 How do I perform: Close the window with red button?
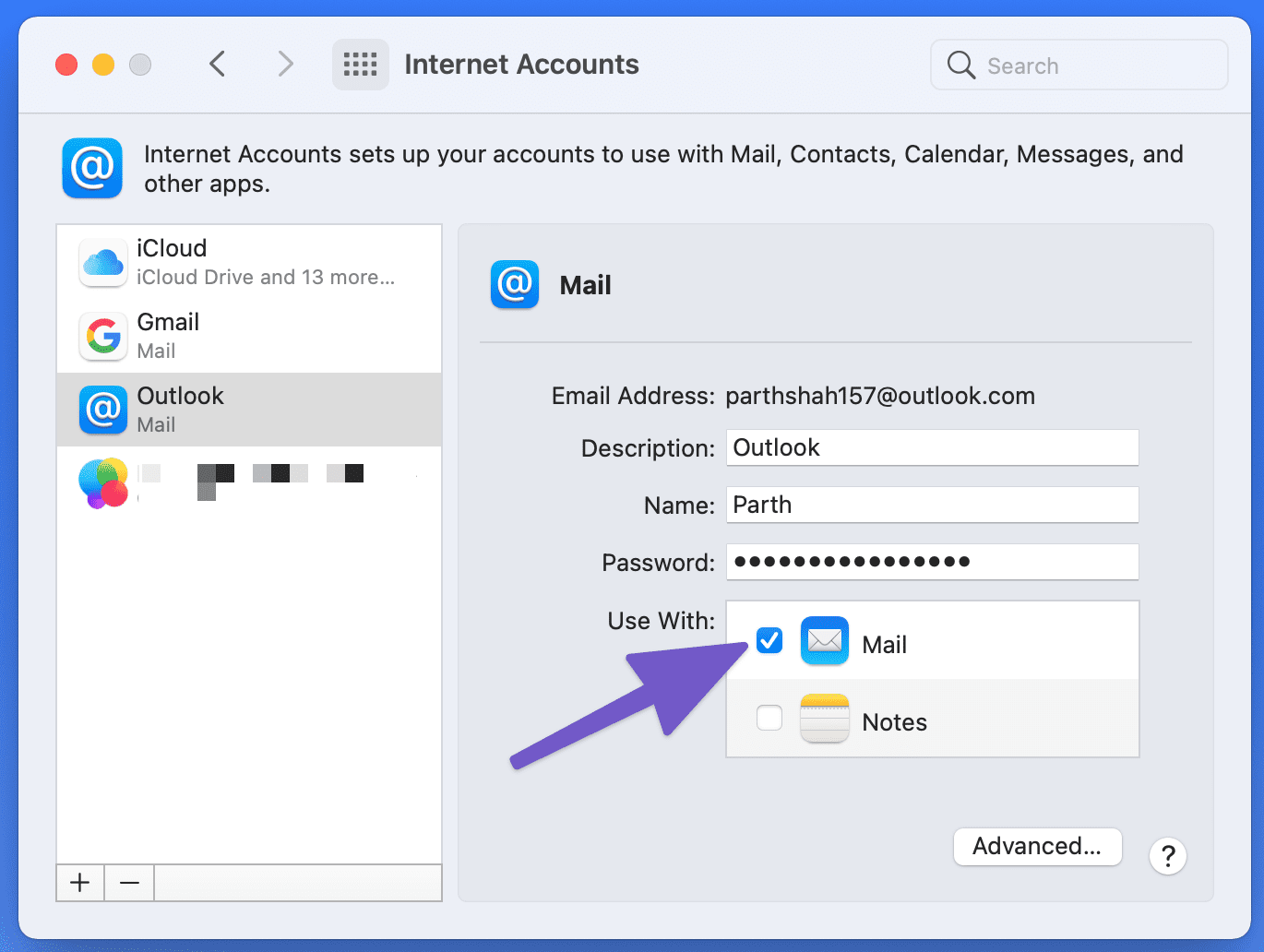pos(66,65)
